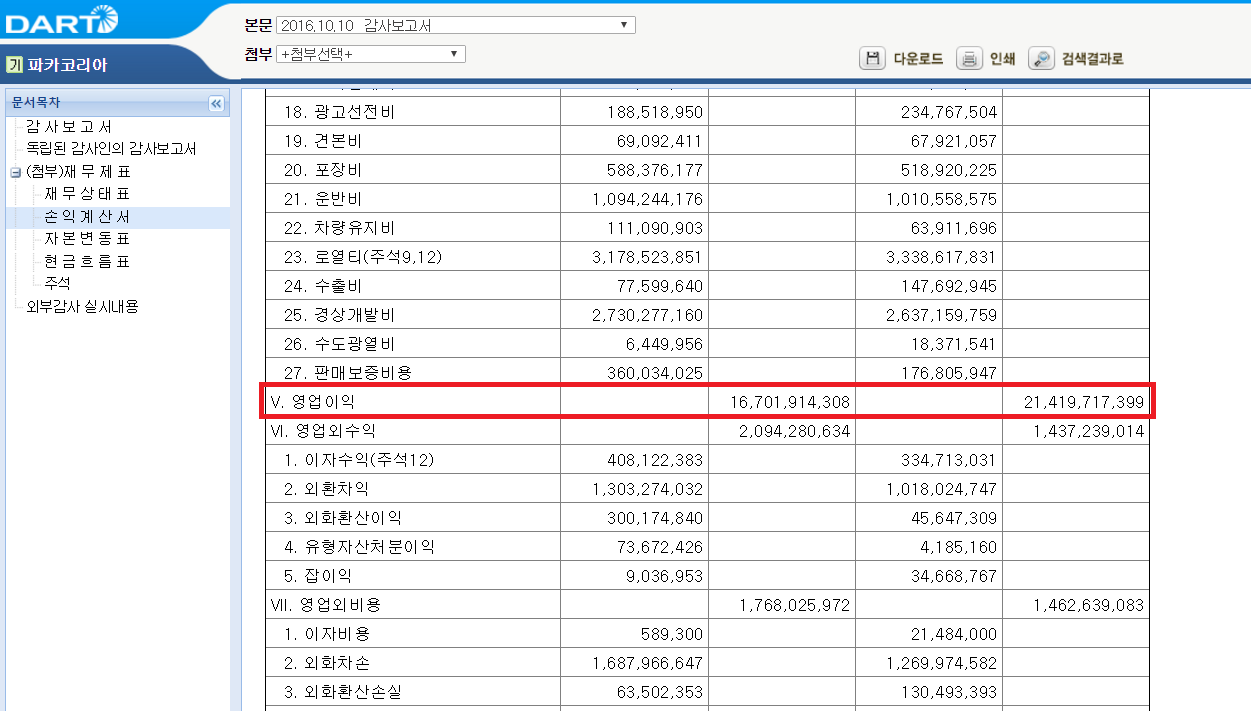Viewport: 1251px width, 711px height.
Task: Go to 자본변동표 section
Action: 87,239
